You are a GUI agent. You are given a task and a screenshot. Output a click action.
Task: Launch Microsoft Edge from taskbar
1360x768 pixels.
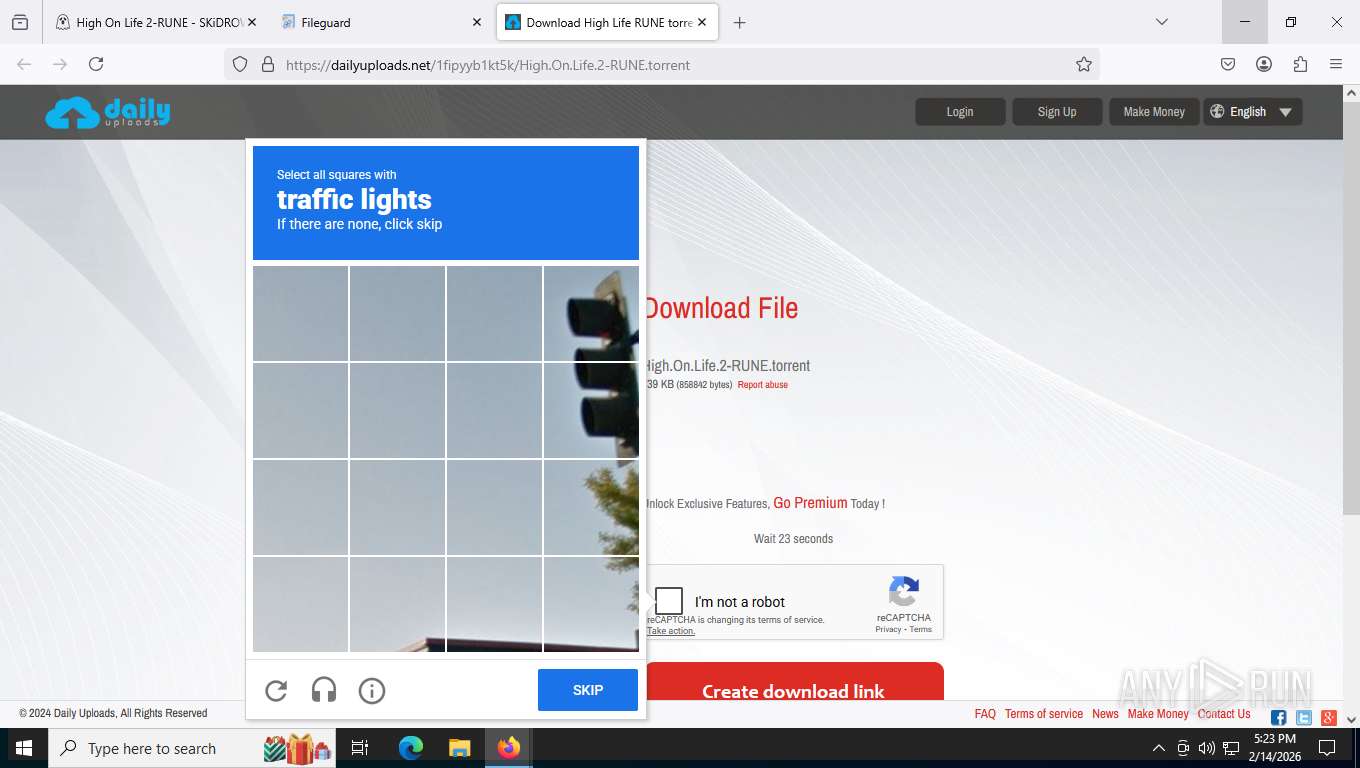[x=410, y=748]
